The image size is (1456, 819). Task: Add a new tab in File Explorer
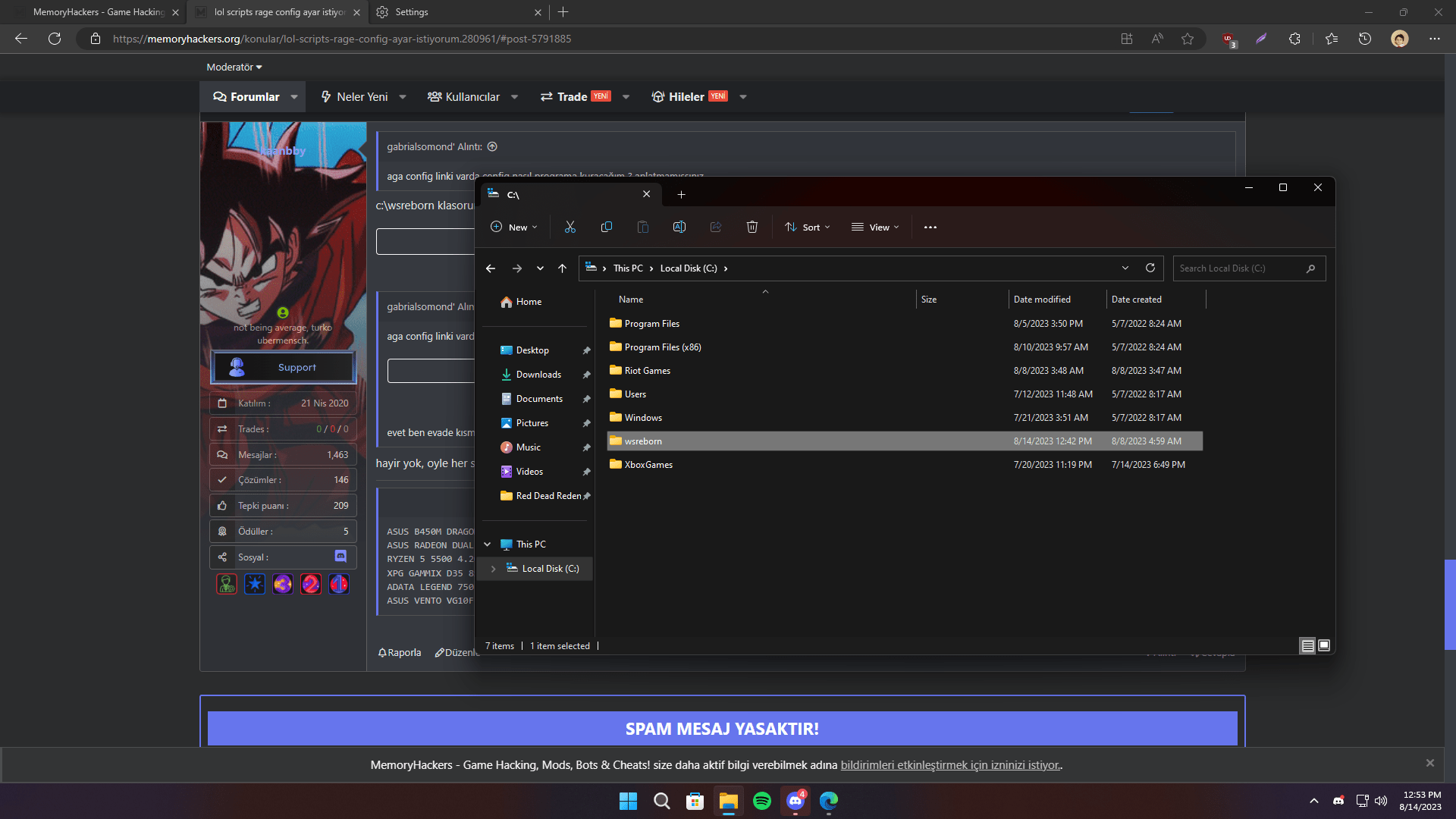coord(681,194)
